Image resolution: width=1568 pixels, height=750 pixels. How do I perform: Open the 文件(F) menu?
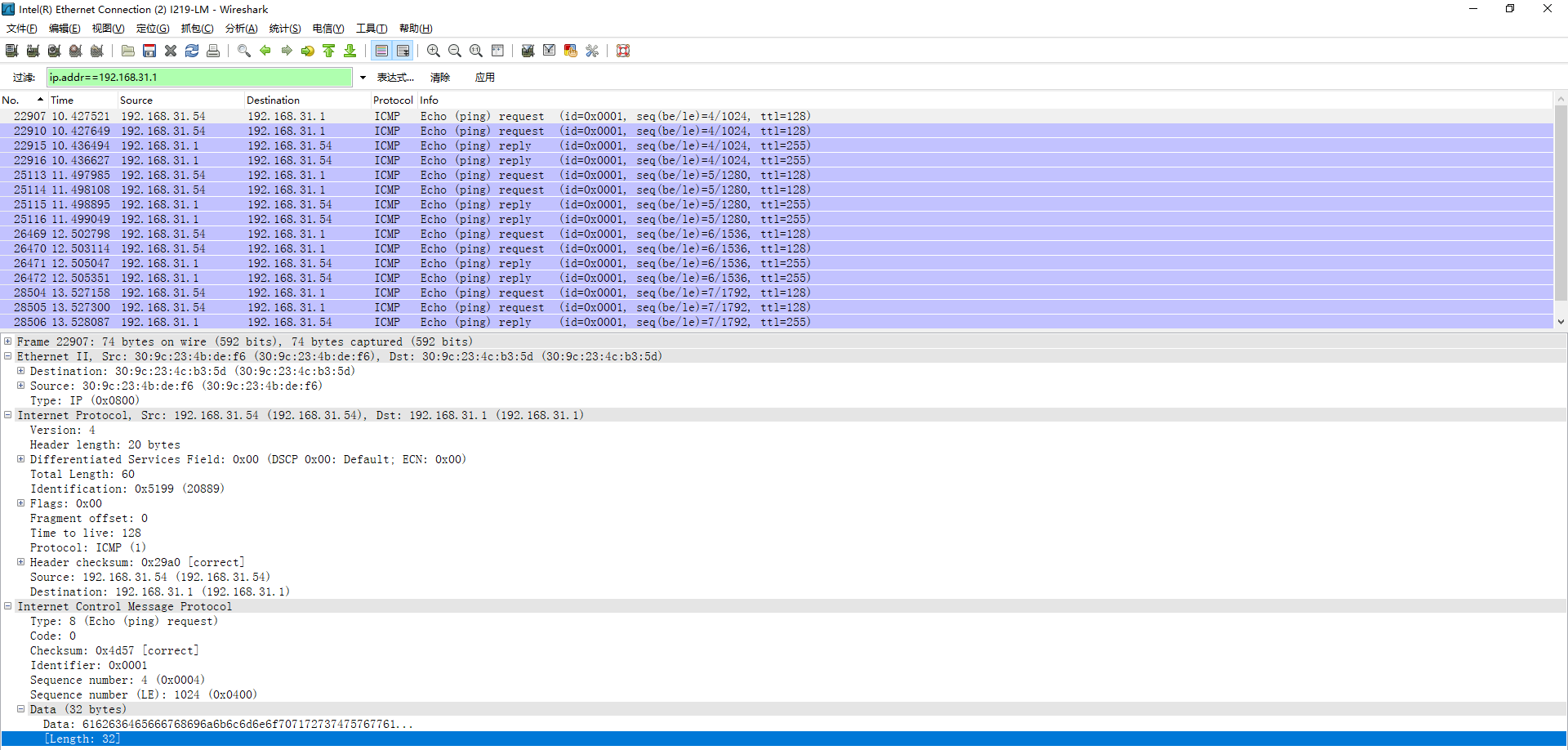[22, 29]
